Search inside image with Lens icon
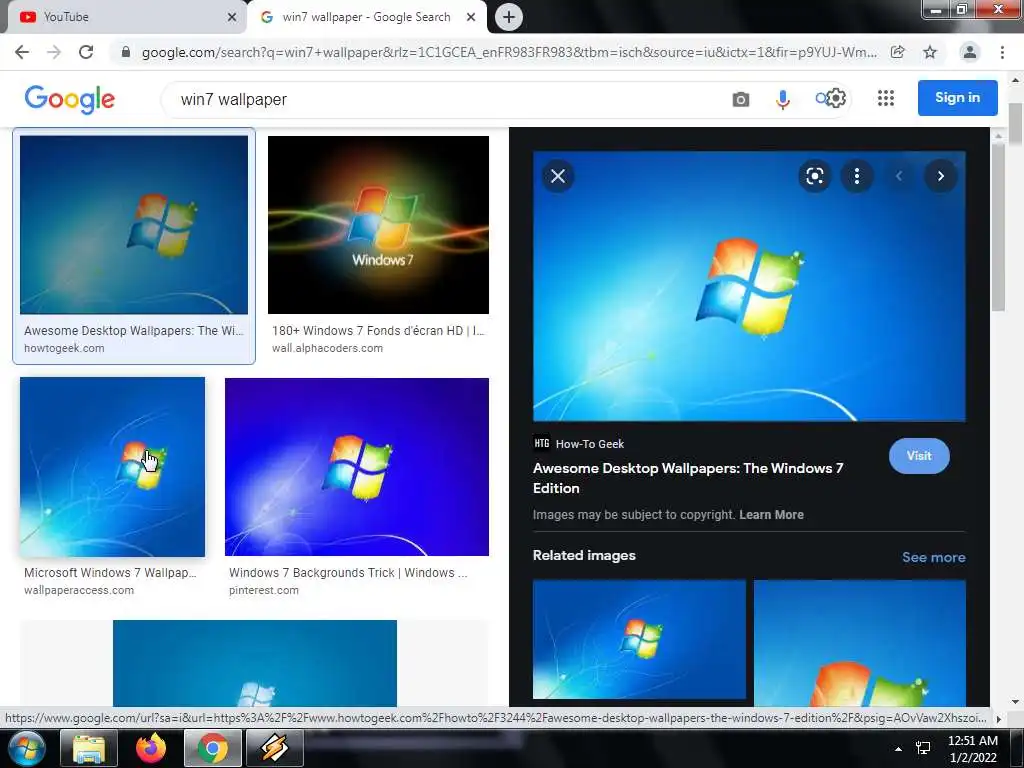The height and width of the screenshot is (768, 1024). point(814,176)
